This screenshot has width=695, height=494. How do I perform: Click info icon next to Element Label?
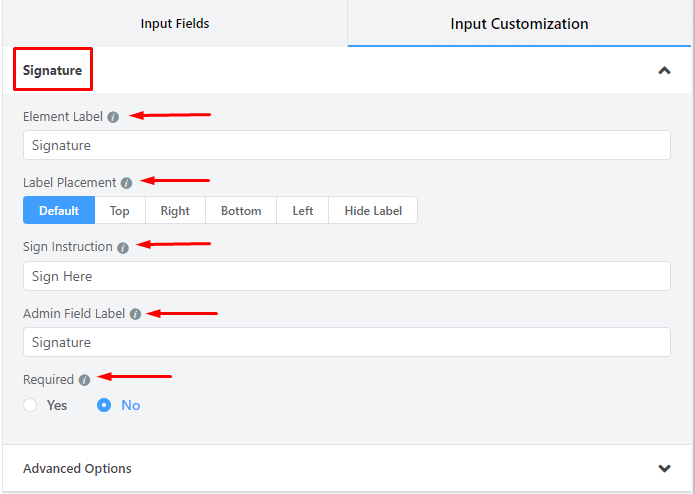pyautogui.click(x=113, y=117)
